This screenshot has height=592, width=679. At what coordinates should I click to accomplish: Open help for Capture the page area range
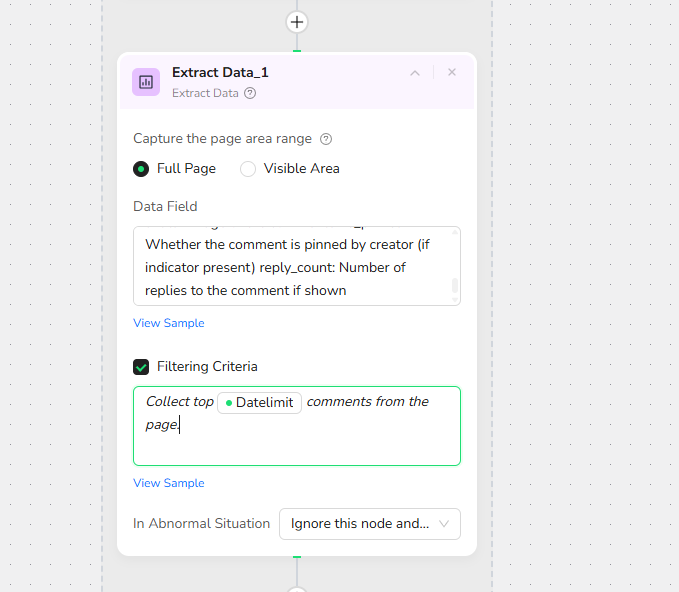pos(326,139)
